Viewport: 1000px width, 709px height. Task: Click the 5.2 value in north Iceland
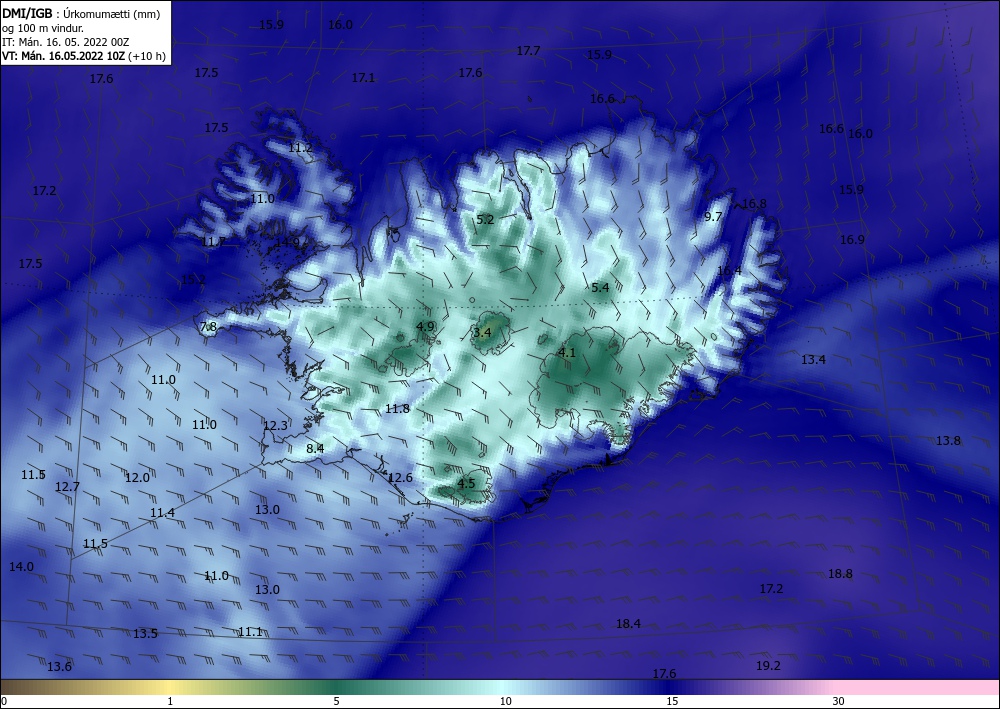tap(485, 219)
